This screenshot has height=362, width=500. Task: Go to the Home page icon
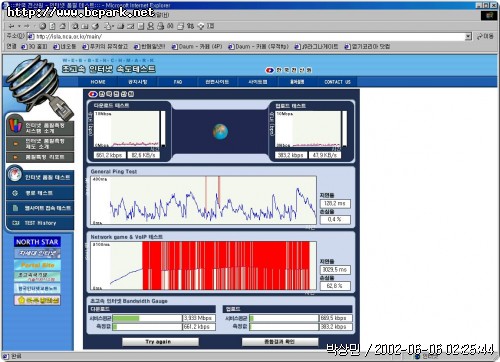point(62,26)
